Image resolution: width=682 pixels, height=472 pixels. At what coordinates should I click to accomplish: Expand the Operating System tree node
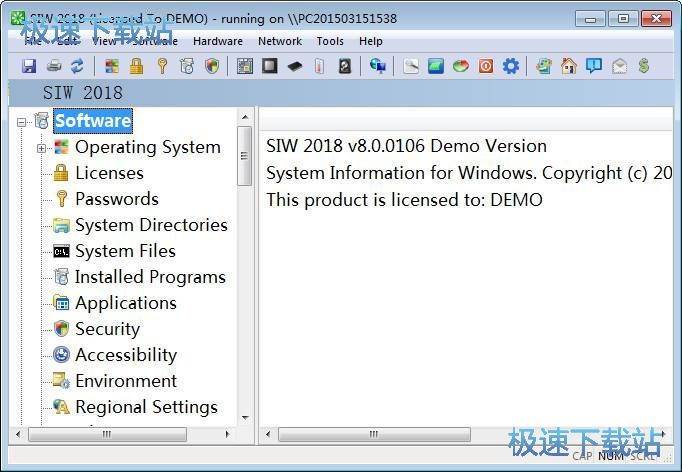[42, 147]
